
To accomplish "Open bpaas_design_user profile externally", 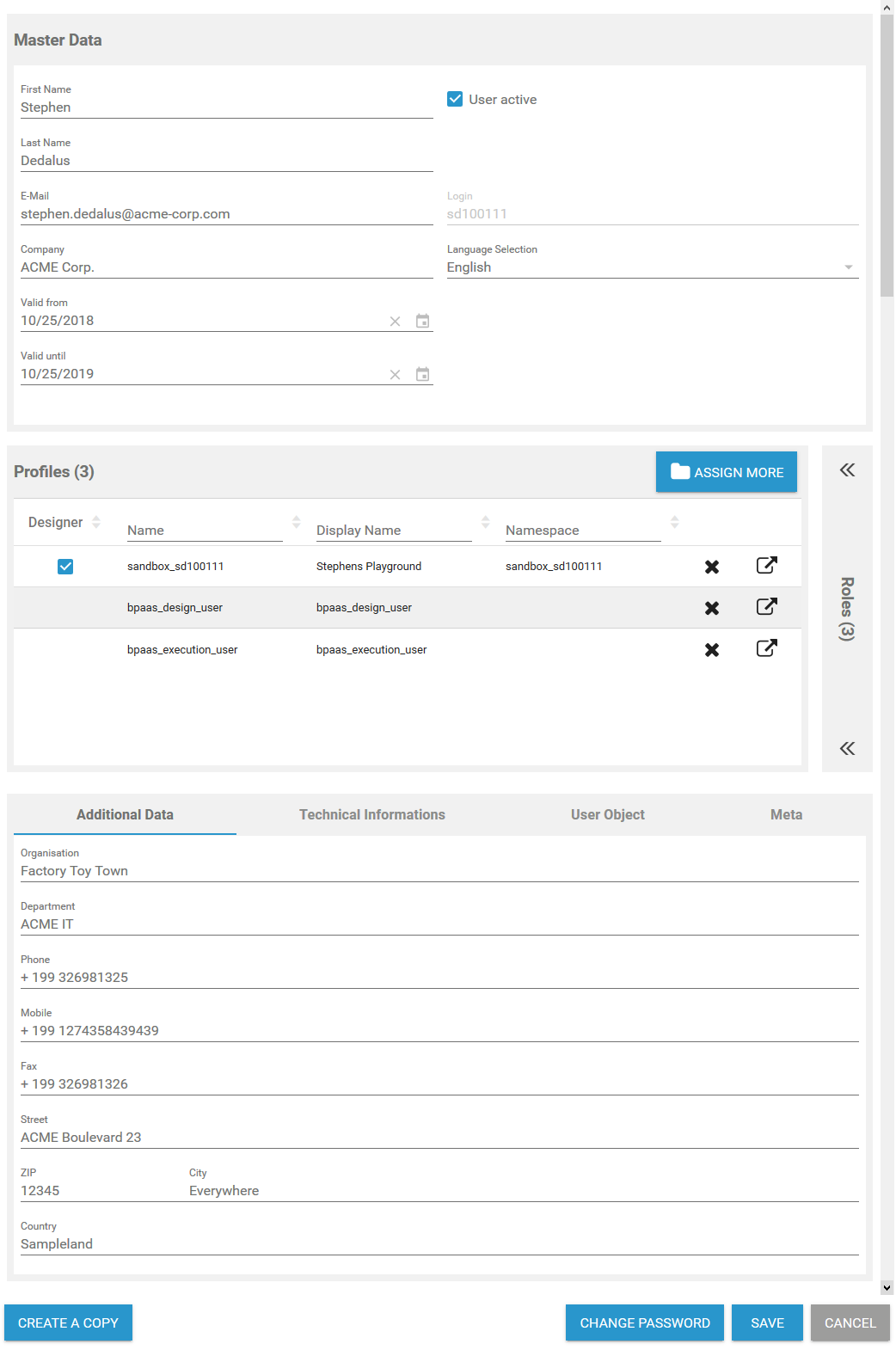I will pos(766,606).
